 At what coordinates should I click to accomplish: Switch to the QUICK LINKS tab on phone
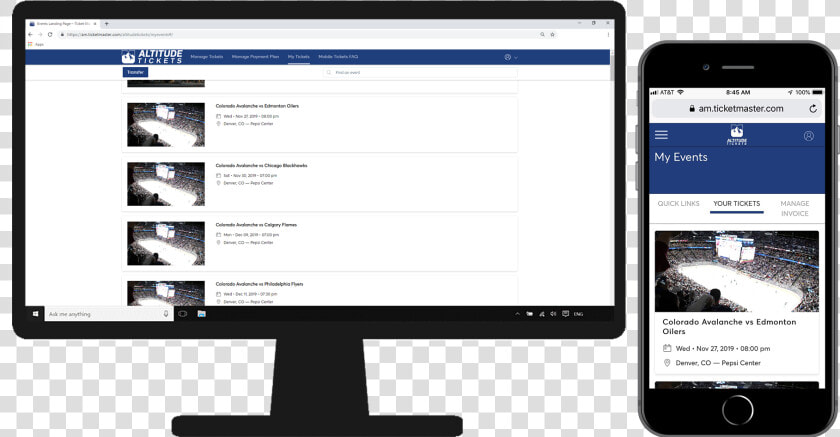(x=678, y=204)
